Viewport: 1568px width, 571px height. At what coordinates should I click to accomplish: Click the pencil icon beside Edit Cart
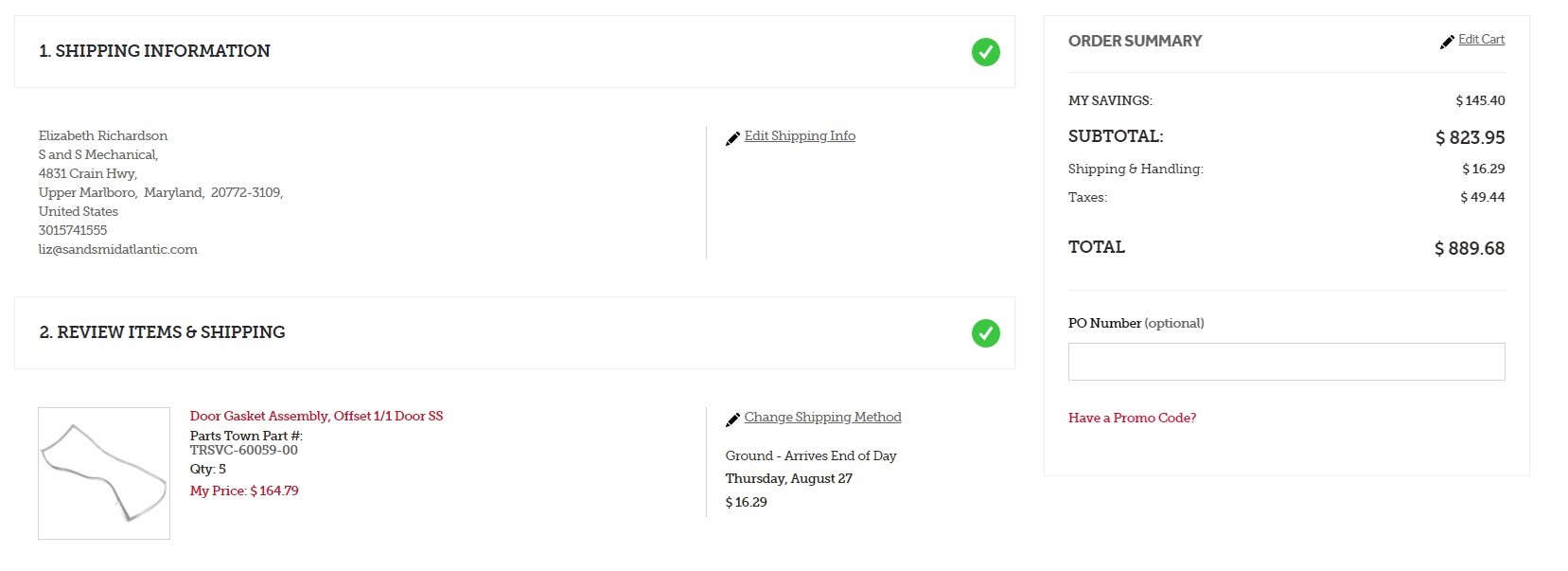pyautogui.click(x=1447, y=42)
